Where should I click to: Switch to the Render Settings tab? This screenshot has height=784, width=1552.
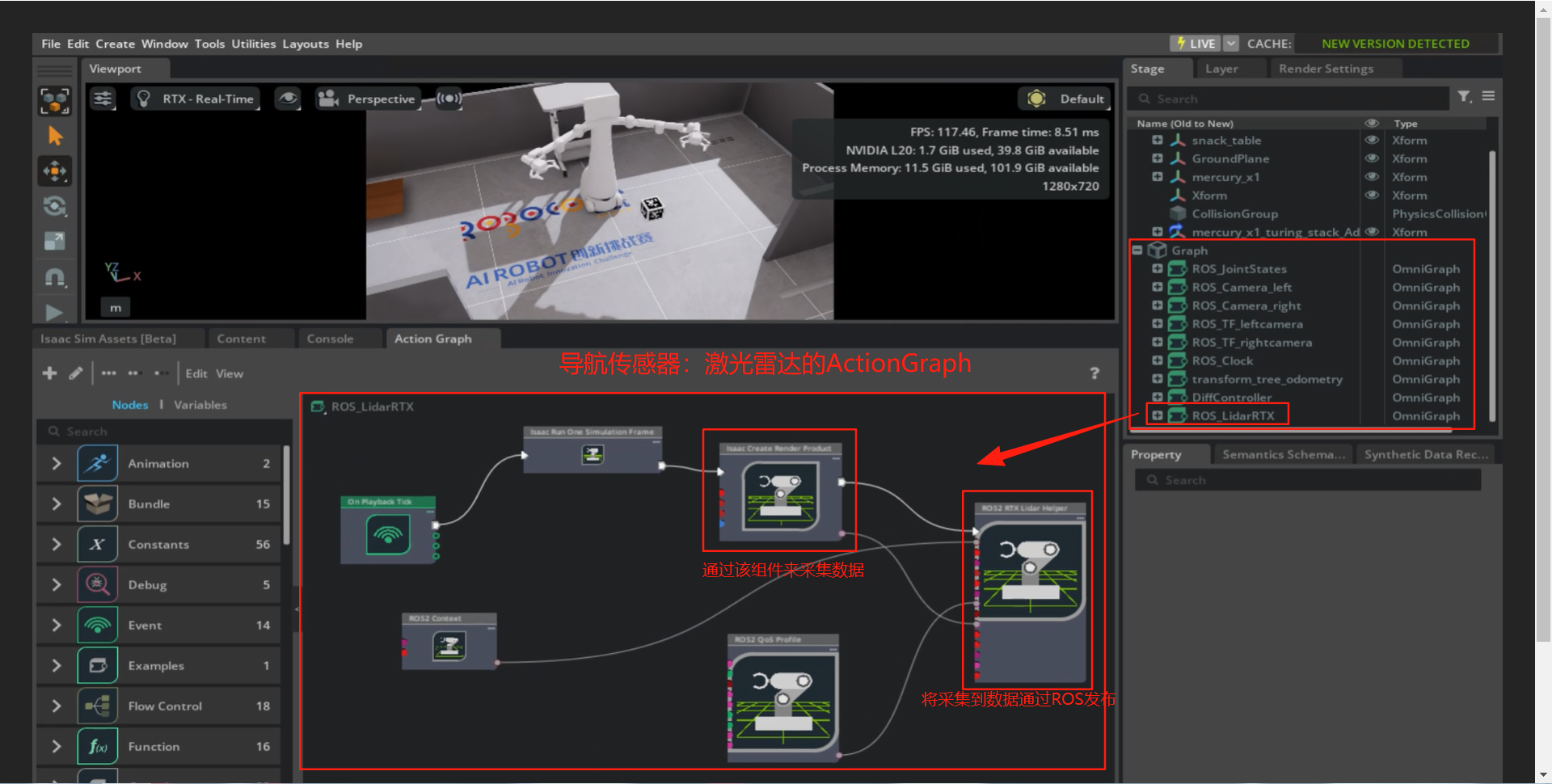[1326, 69]
